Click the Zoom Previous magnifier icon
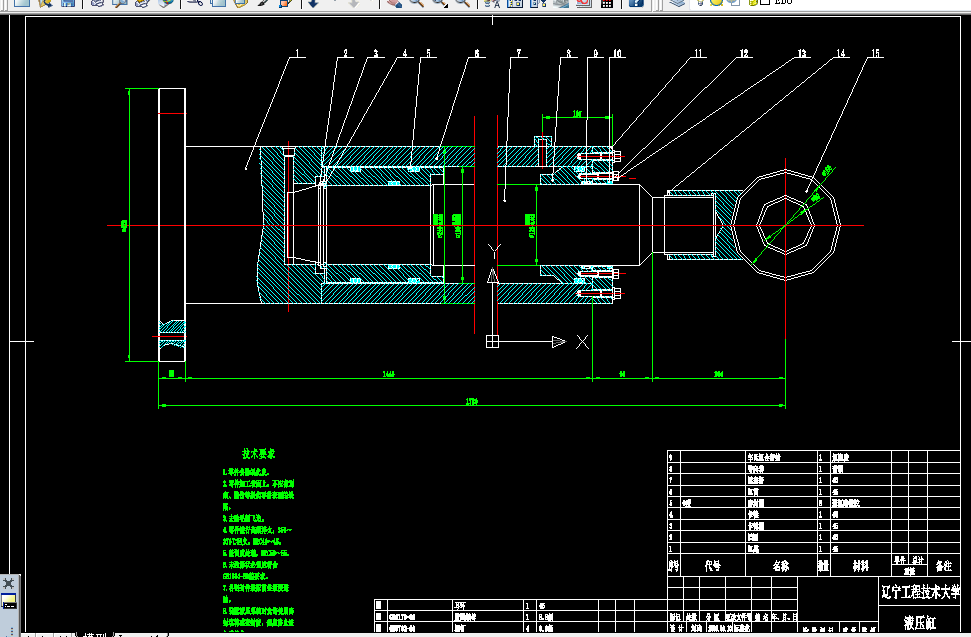Viewport: 971px width, 637px height. pyautogui.click(x=463, y=2)
